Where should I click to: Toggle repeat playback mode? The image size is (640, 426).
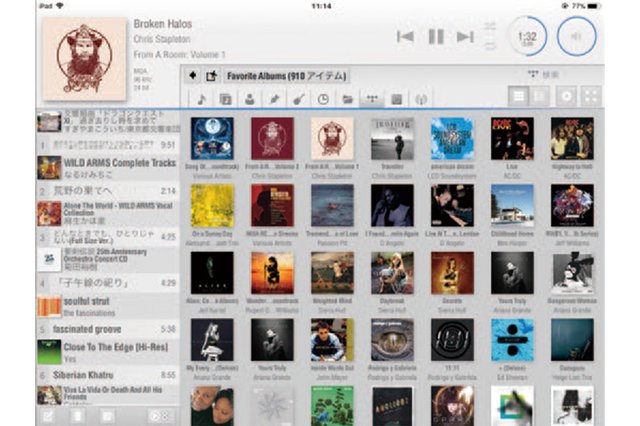[x=490, y=46]
